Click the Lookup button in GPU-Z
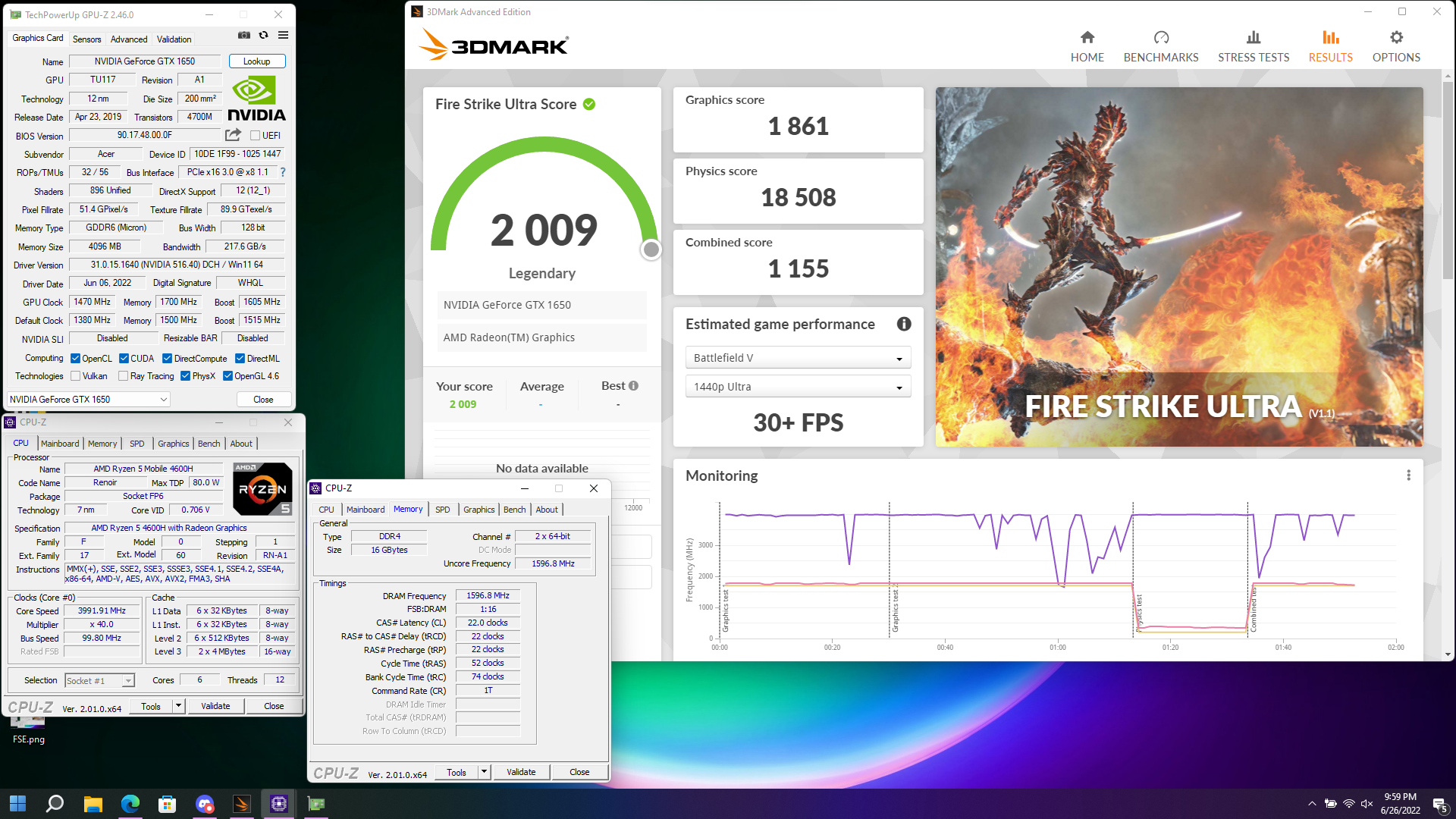Viewport: 1456px width, 819px height. click(256, 61)
